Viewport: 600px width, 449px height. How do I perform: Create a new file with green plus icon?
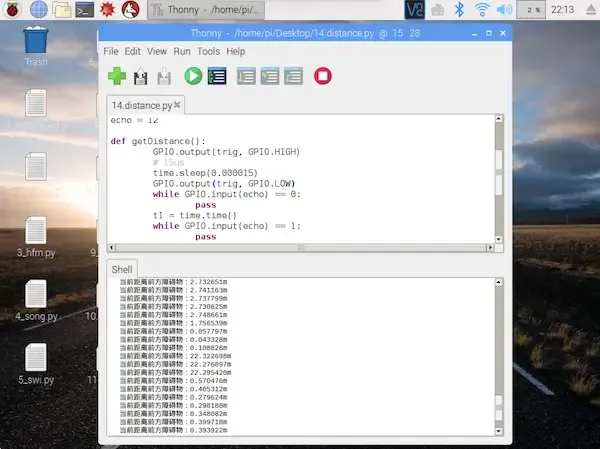(117, 76)
